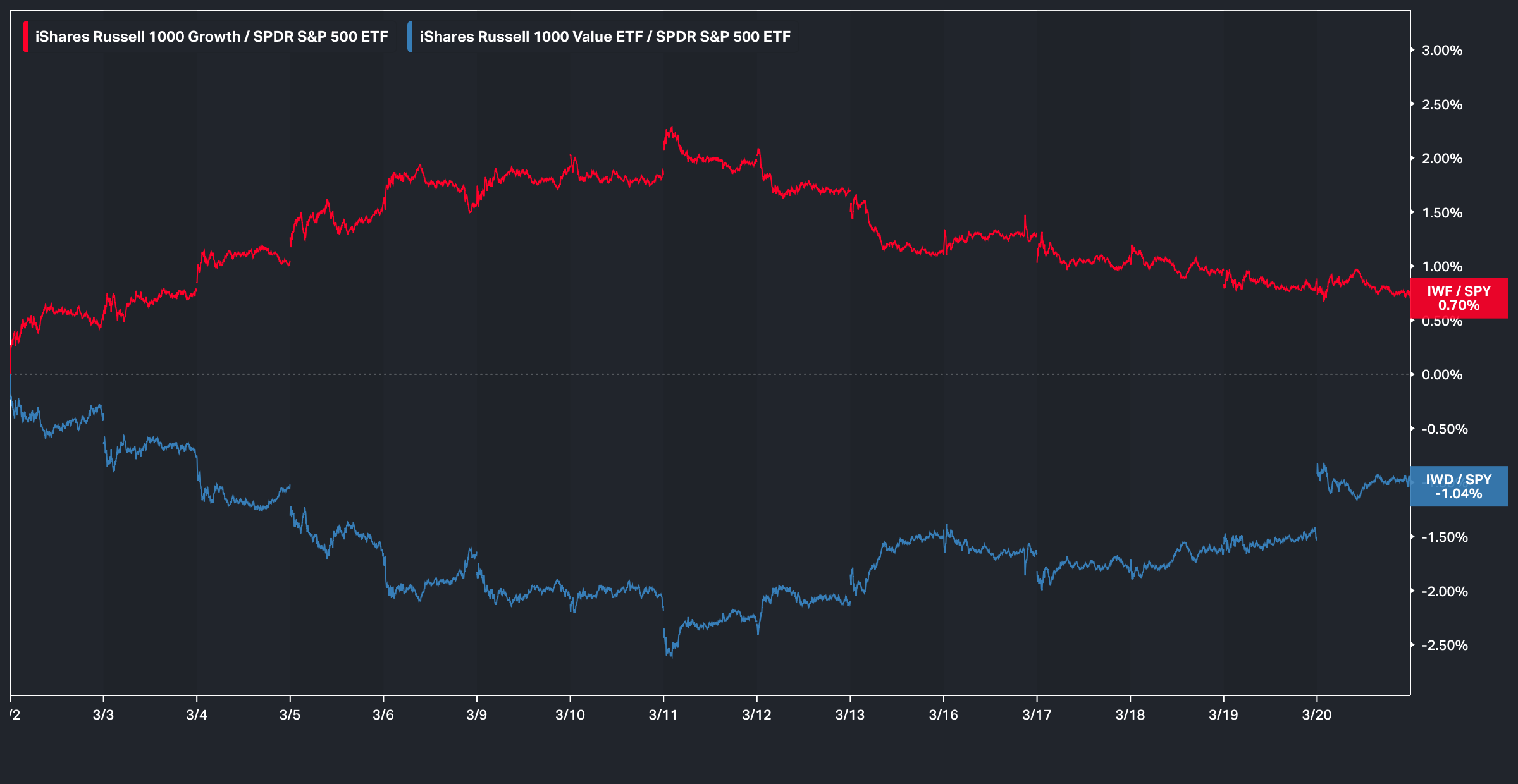1518x784 pixels.
Task: Select the 3/16 date tick on the x-axis
Action: click(943, 714)
